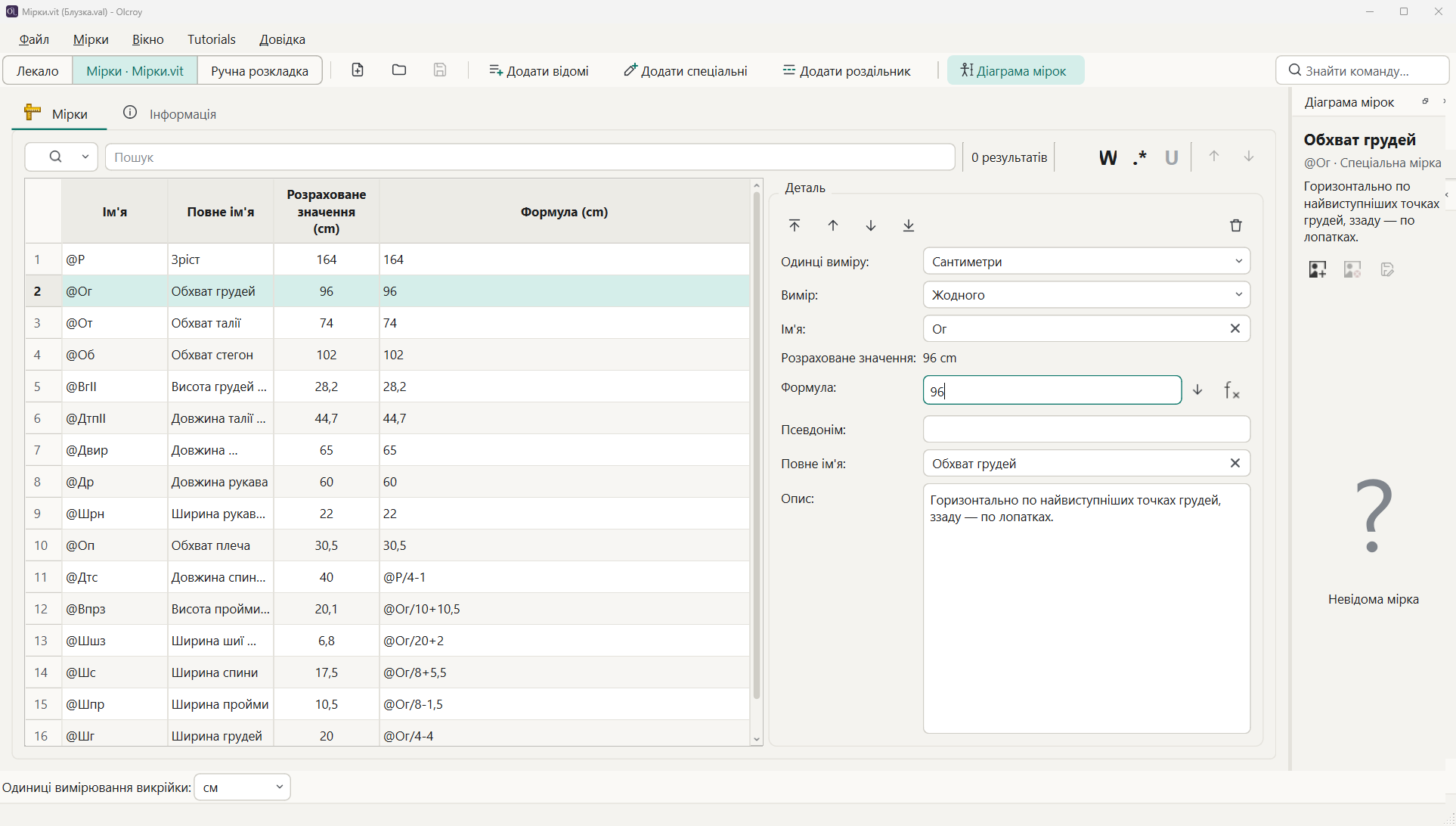Toggle regular expression (.*) search option
This screenshot has height=826, width=1456.
1140,157
